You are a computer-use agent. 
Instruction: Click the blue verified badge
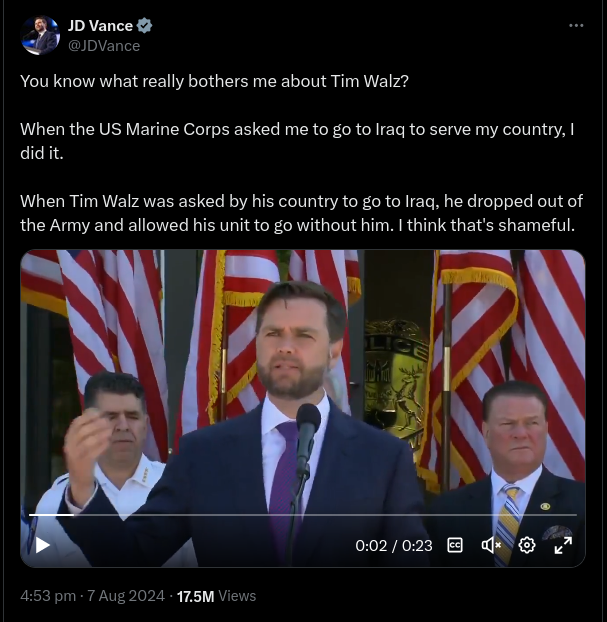pos(144,26)
